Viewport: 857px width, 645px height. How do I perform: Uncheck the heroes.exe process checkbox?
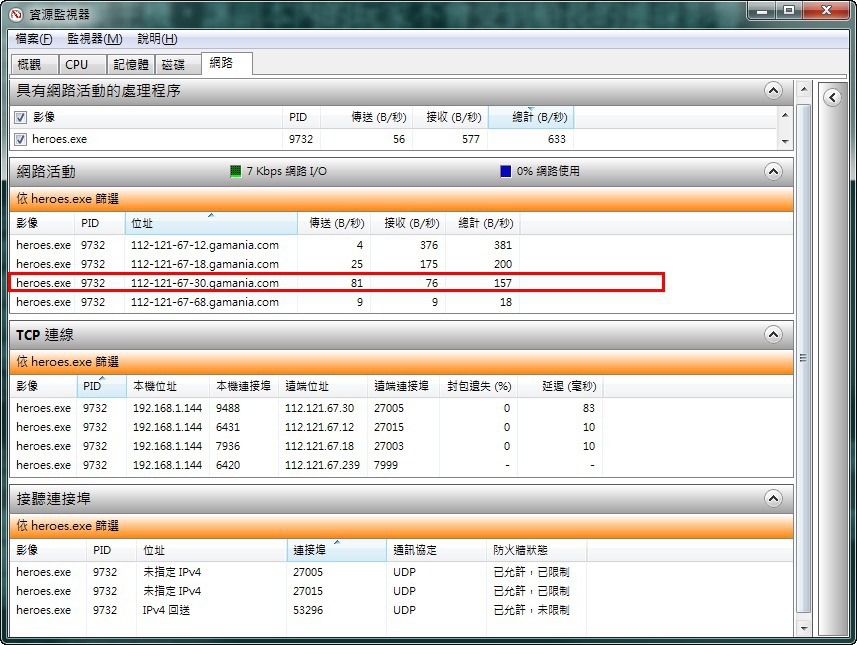[x=20, y=139]
